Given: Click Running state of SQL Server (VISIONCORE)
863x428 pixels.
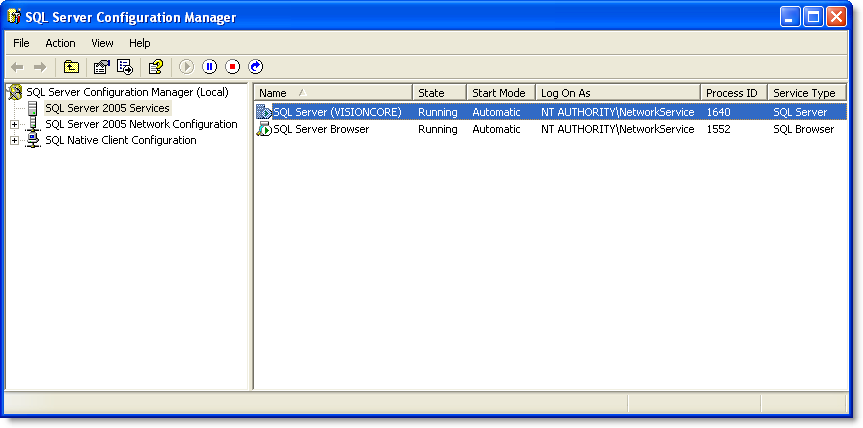Looking at the screenshot, I should (x=438, y=112).
